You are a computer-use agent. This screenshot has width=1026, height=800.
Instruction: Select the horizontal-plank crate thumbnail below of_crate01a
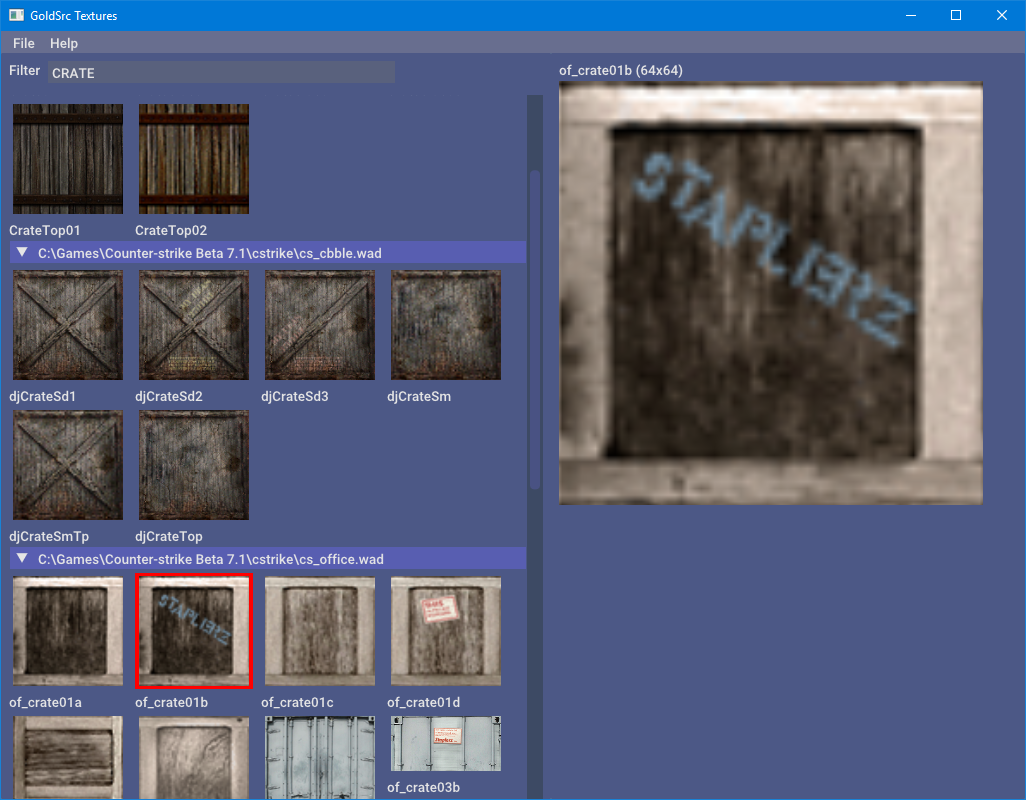68,757
